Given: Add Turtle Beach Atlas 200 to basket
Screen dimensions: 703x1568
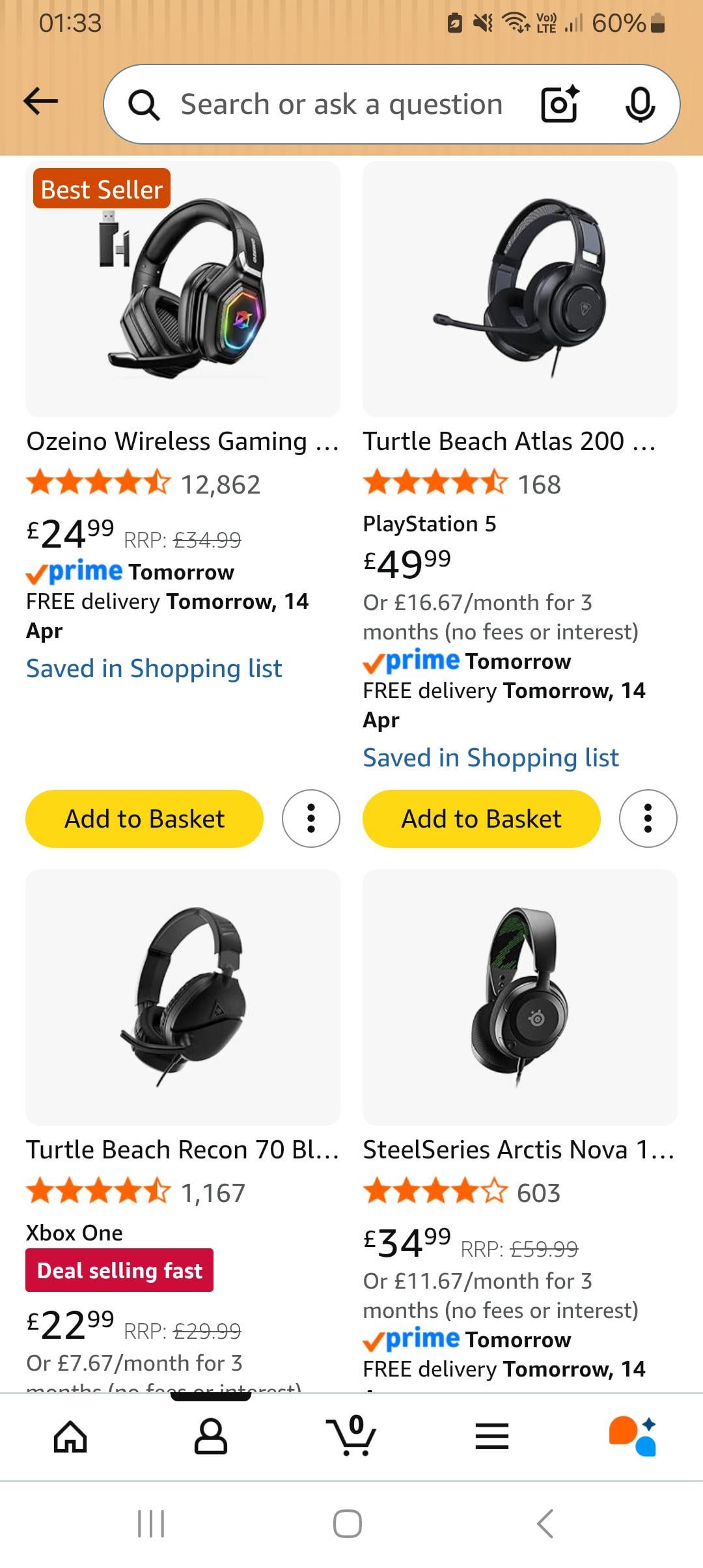Looking at the screenshot, I should pyautogui.click(x=481, y=819).
